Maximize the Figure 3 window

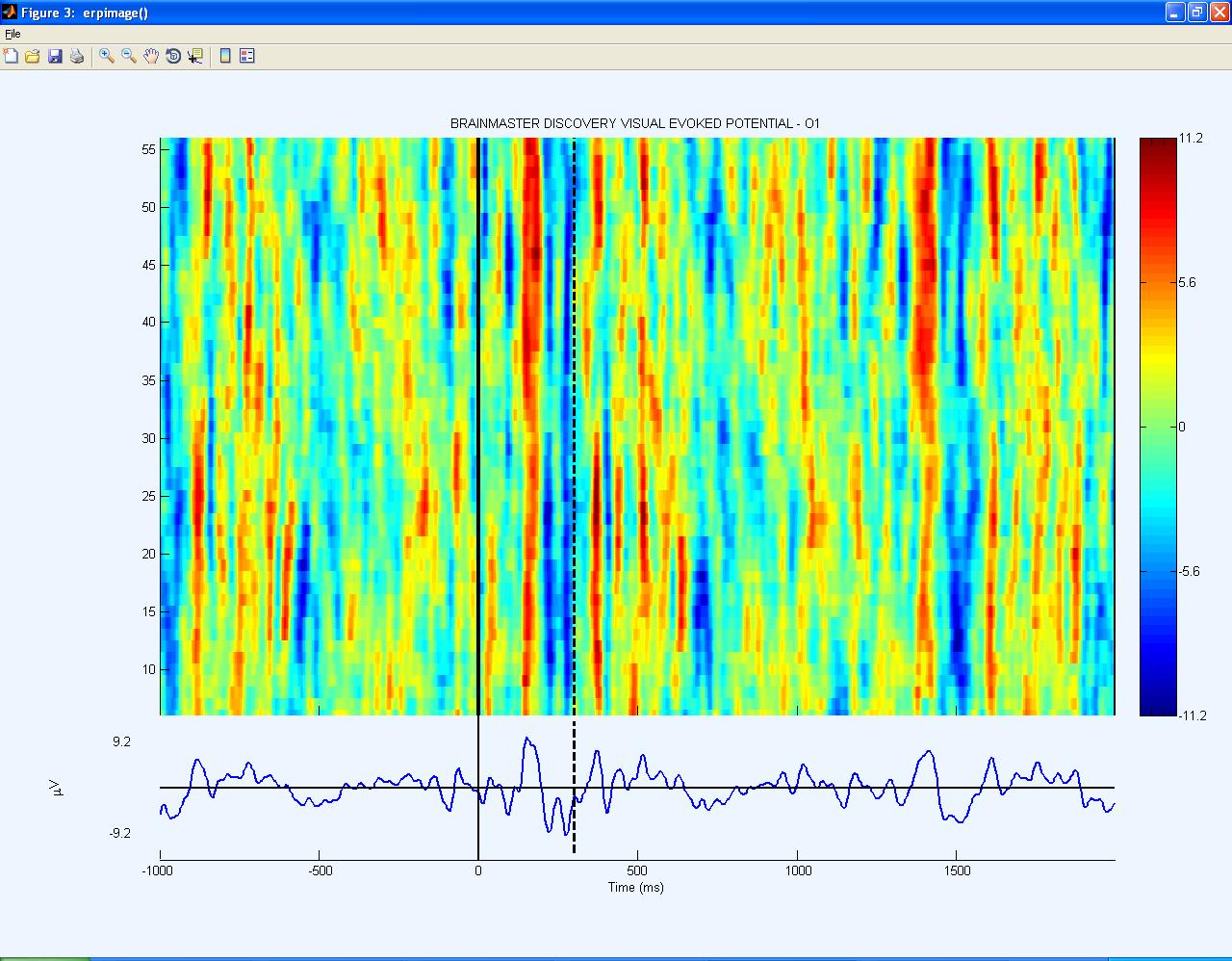point(1196,13)
